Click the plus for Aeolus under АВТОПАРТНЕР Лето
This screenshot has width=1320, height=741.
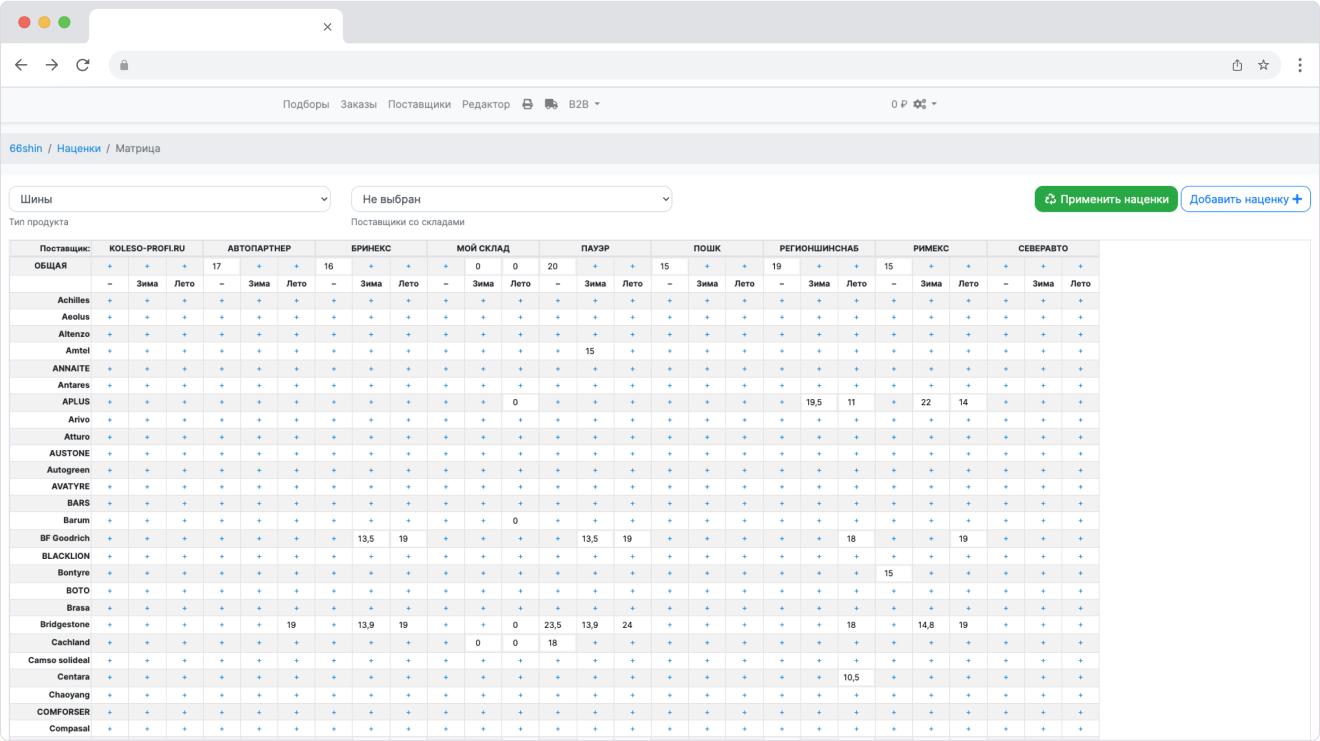coord(296,317)
